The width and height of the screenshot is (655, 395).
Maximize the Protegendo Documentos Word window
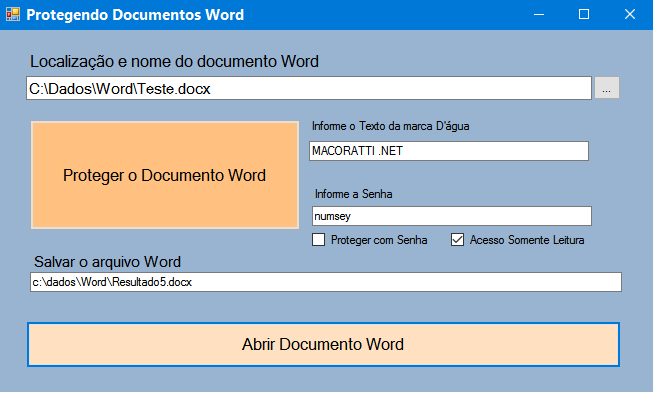pyautogui.click(x=584, y=15)
